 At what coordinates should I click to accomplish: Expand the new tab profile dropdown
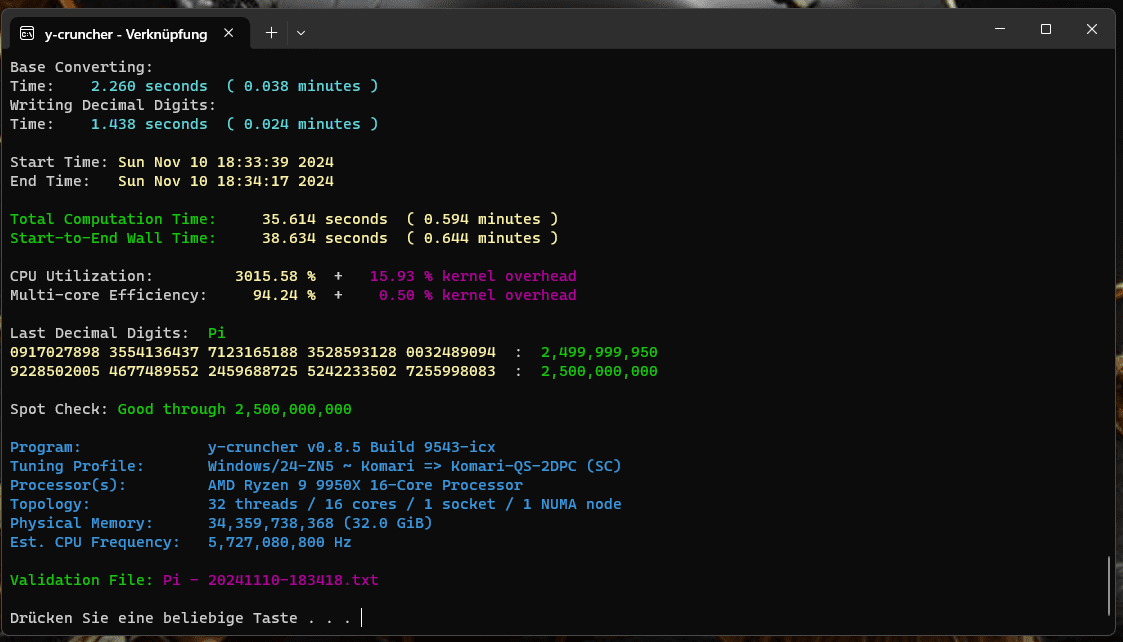pyautogui.click(x=301, y=33)
